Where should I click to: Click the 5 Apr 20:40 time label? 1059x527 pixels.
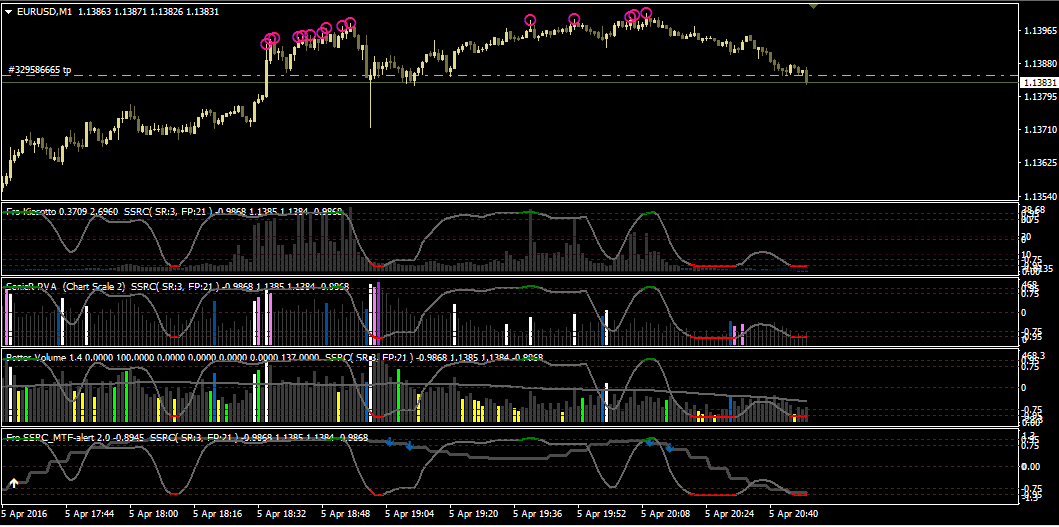pos(794,513)
